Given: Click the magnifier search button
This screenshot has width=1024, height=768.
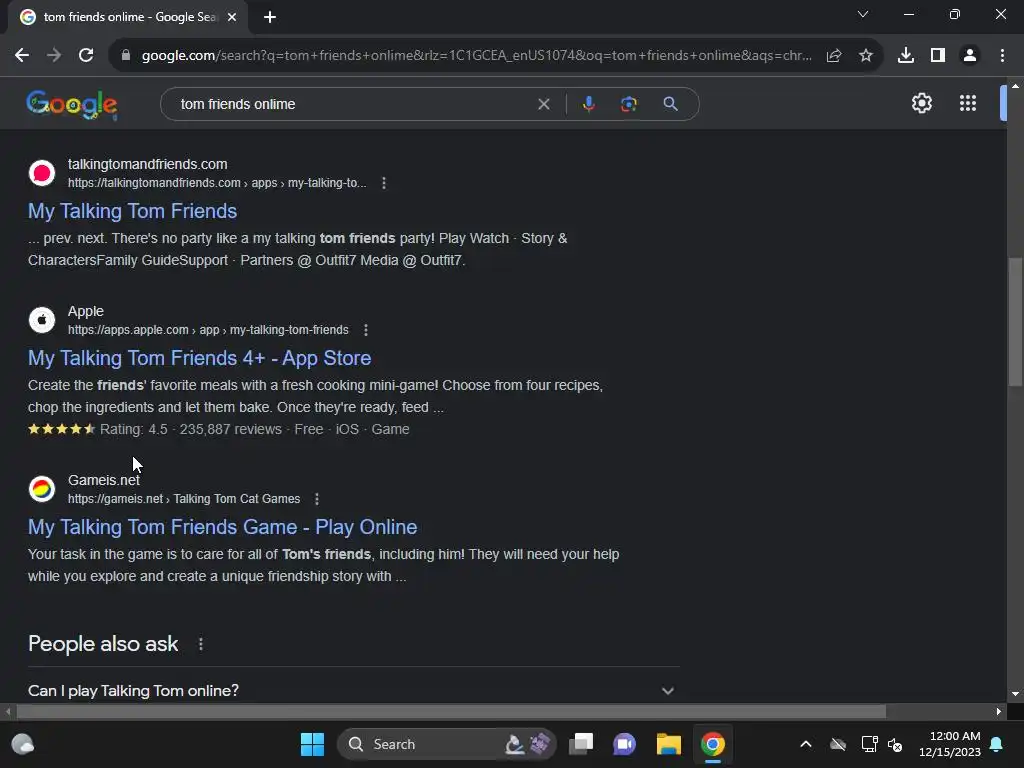Looking at the screenshot, I should (670, 104).
